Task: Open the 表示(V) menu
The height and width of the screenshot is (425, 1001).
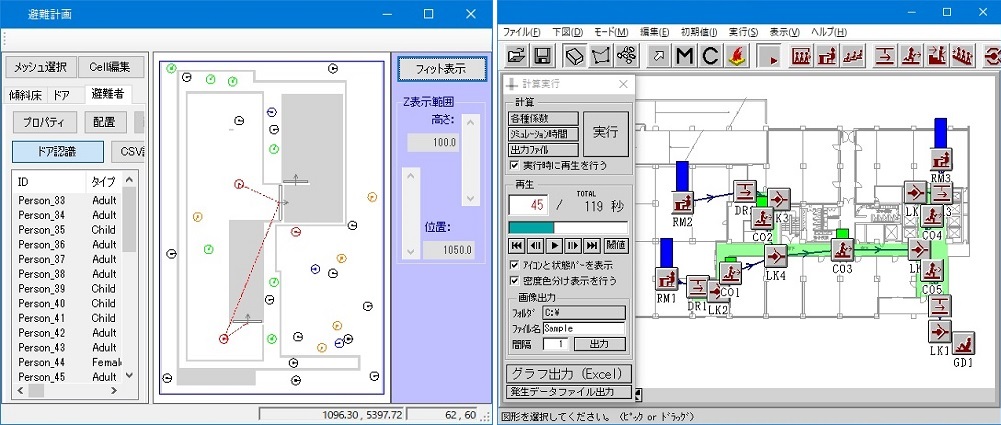Action: tap(785, 32)
